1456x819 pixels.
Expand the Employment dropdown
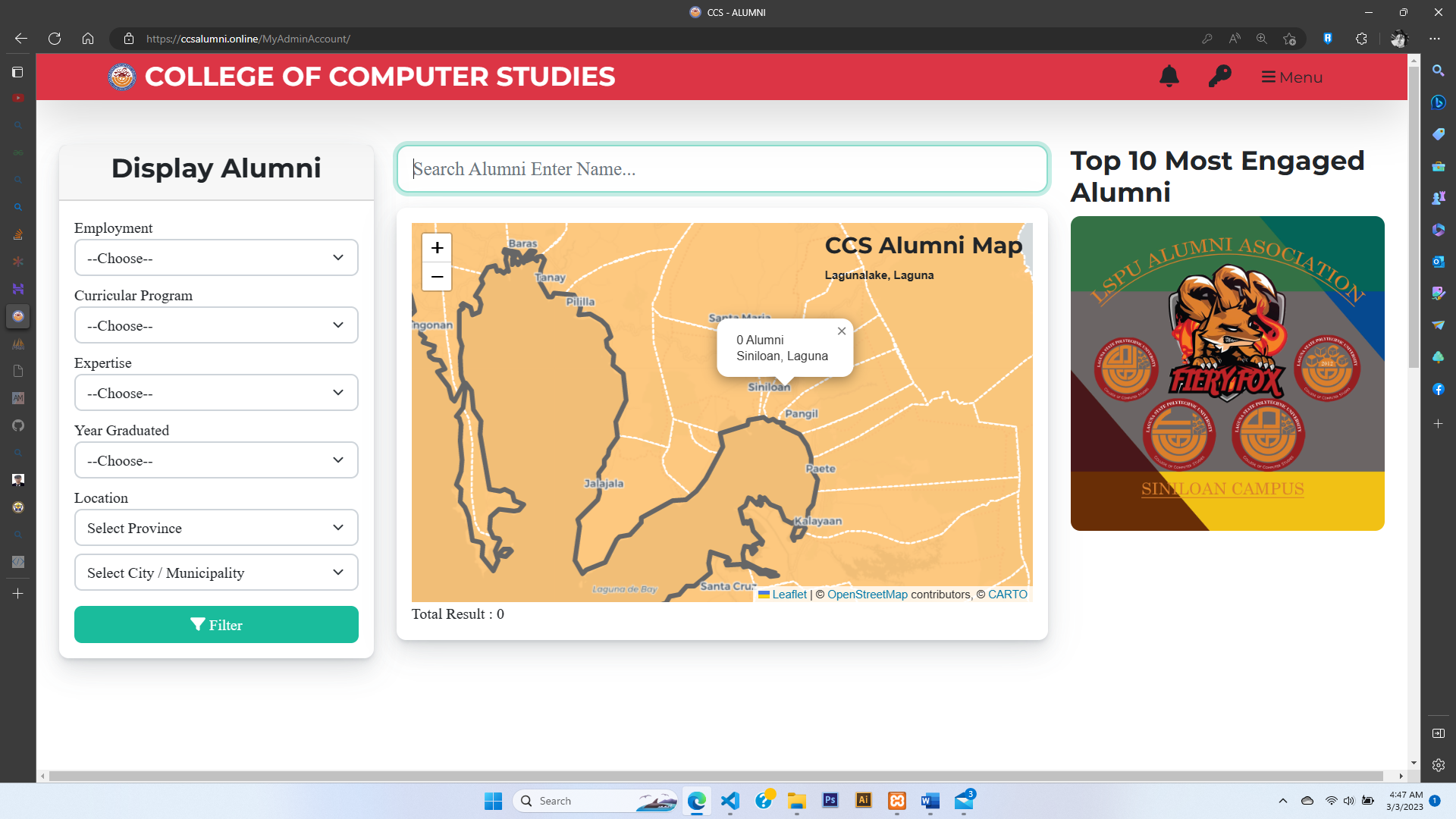[216, 259]
